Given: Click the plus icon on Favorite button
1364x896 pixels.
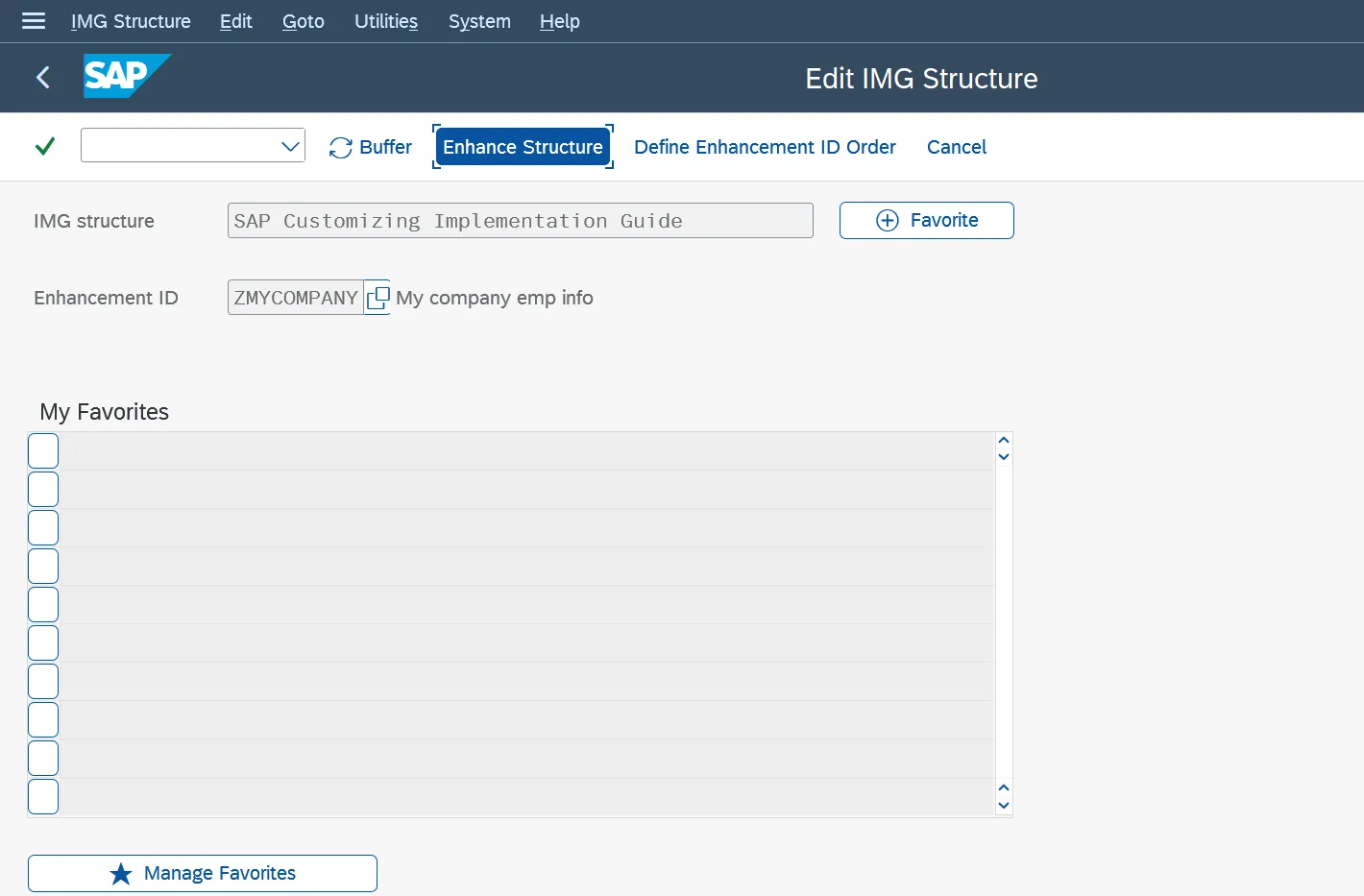Looking at the screenshot, I should [885, 220].
